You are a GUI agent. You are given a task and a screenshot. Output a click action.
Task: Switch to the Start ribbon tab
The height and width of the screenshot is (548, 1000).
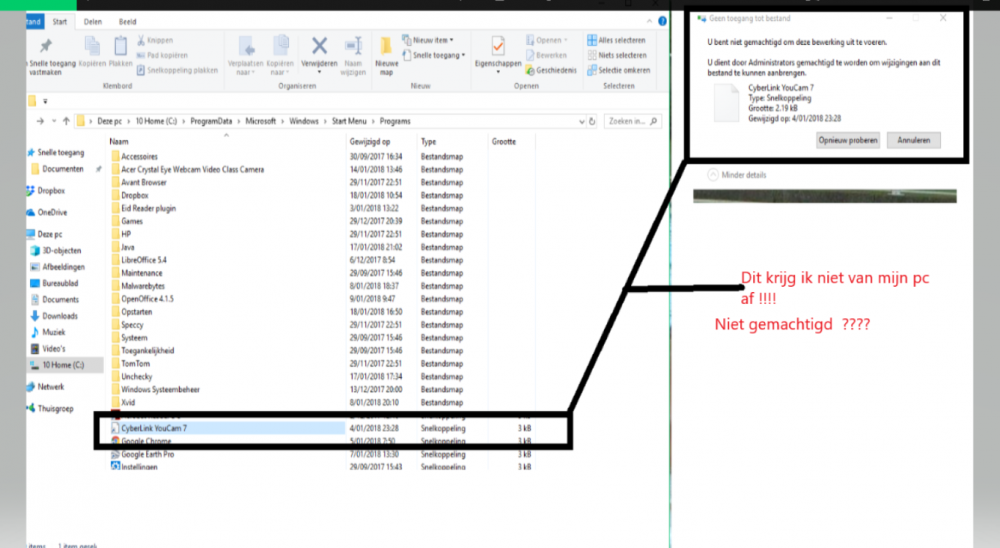pyautogui.click(x=60, y=22)
